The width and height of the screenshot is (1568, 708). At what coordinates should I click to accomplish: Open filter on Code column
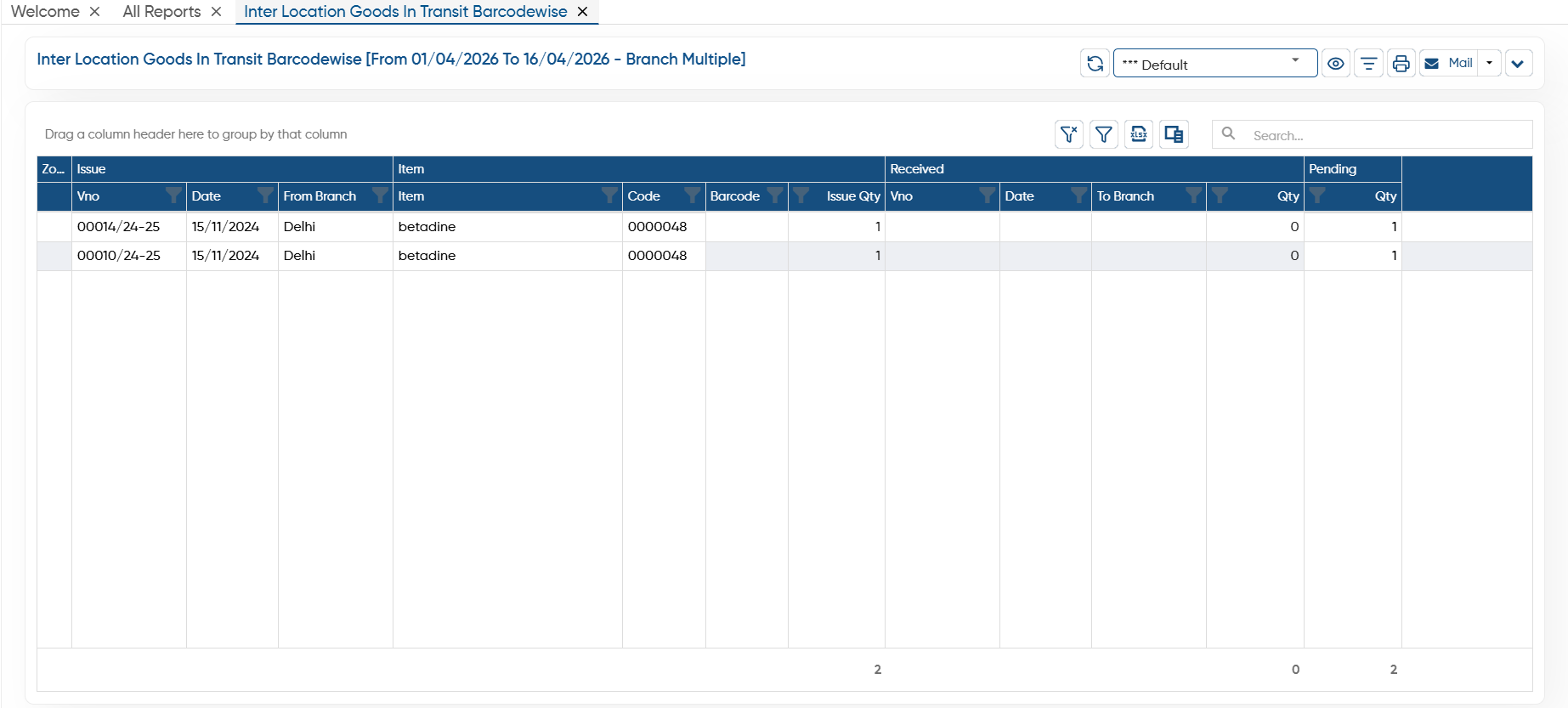pyautogui.click(x=693, y=195)
